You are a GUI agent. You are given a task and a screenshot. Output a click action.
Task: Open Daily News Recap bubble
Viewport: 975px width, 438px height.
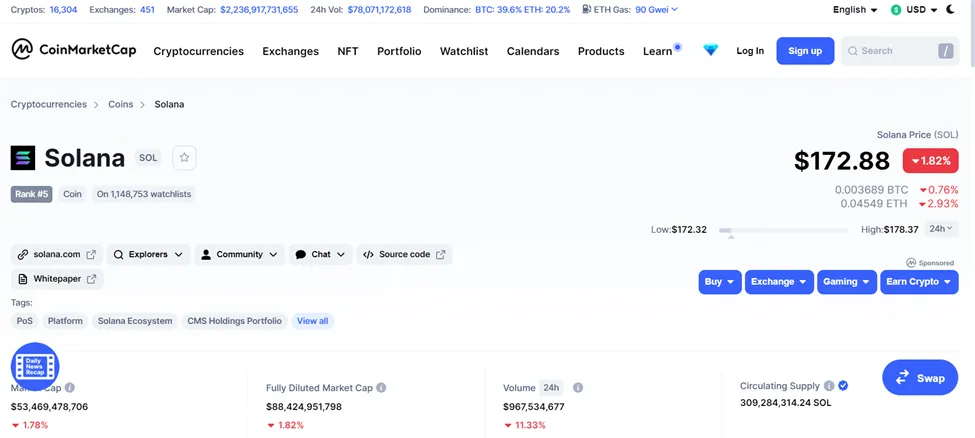pos(35,366)
